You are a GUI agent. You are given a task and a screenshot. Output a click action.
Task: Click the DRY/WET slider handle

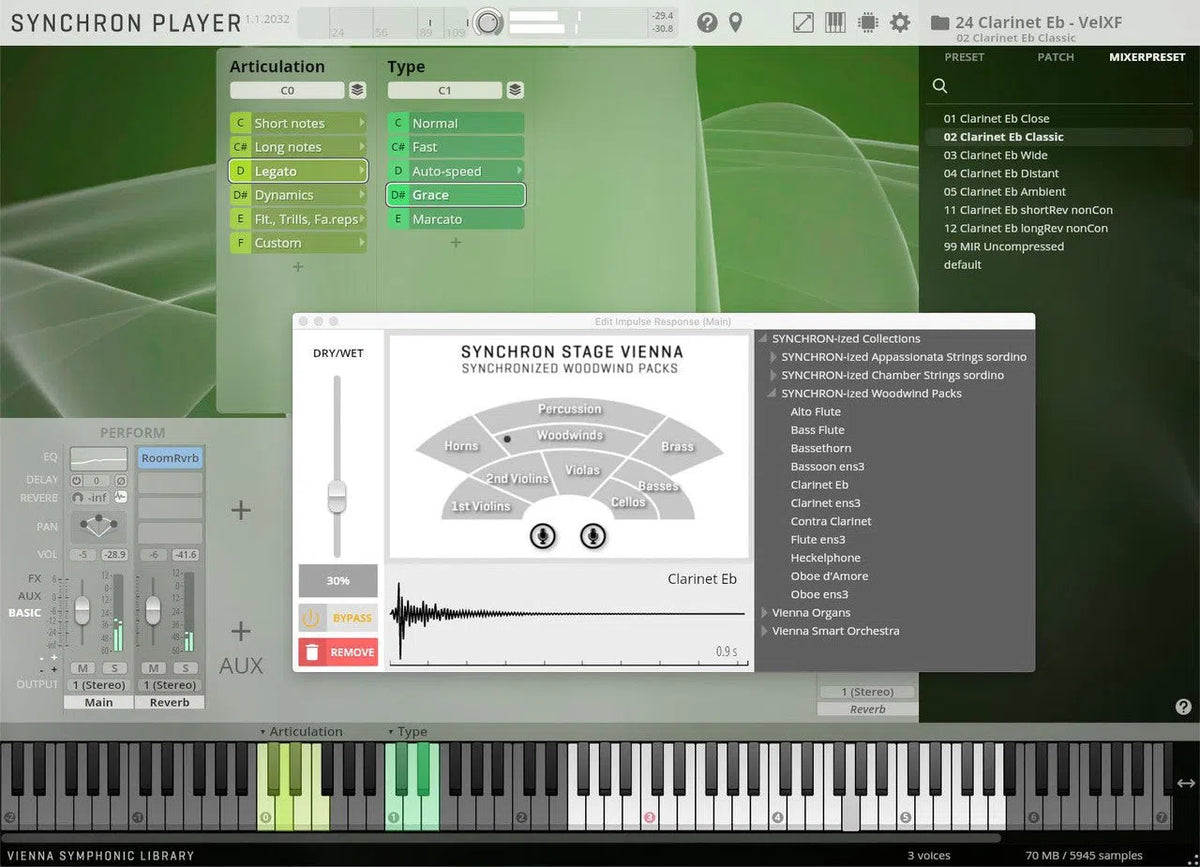tap(337, 495)
